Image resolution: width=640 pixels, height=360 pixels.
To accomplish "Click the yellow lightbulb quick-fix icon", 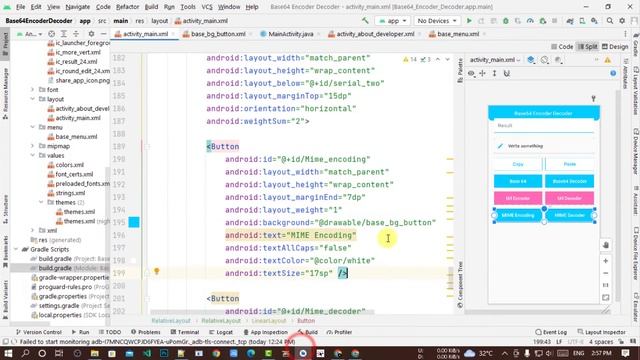I will click(156, 271).
